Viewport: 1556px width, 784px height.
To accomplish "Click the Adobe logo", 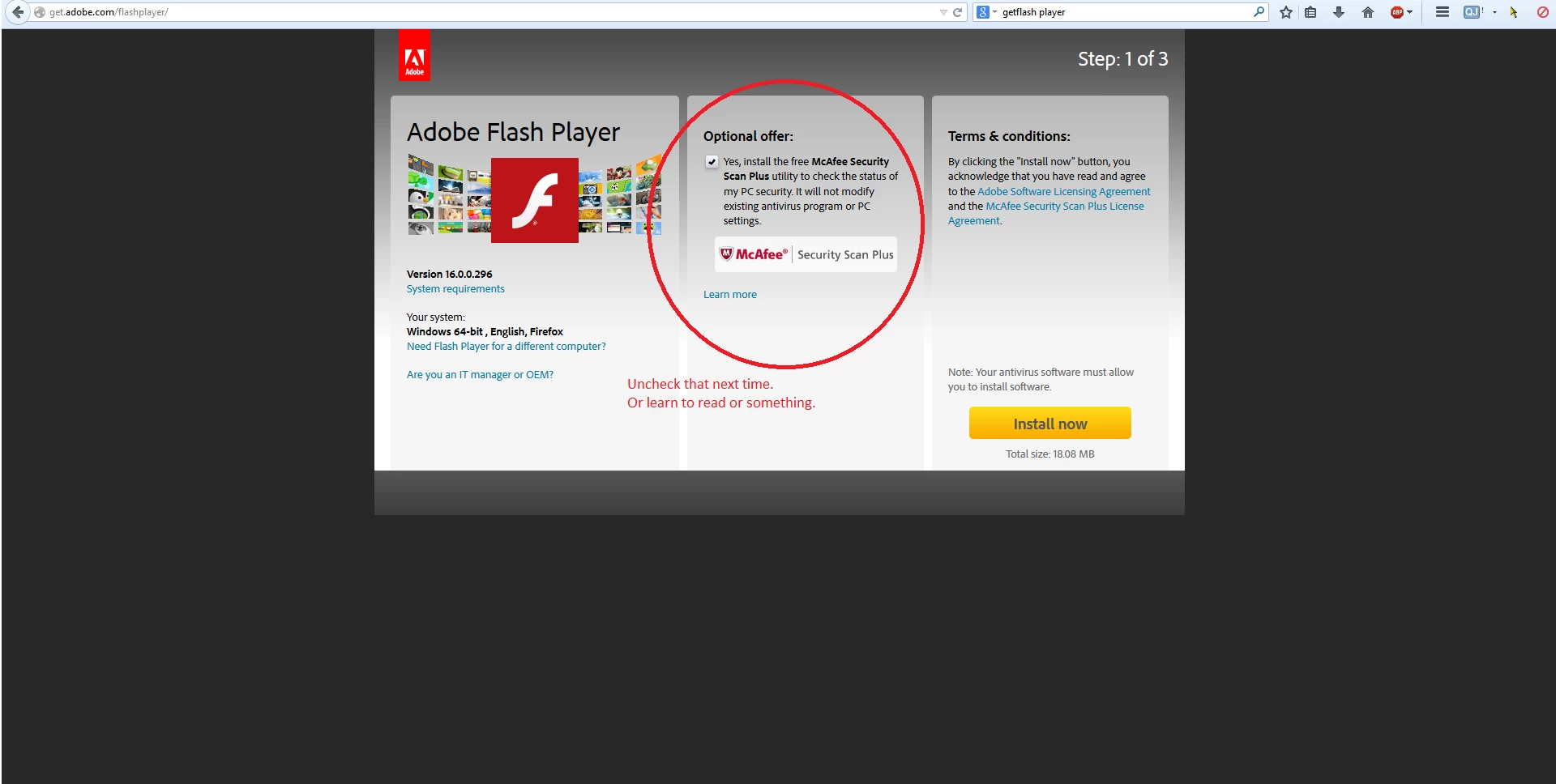I will click(414, 55).
